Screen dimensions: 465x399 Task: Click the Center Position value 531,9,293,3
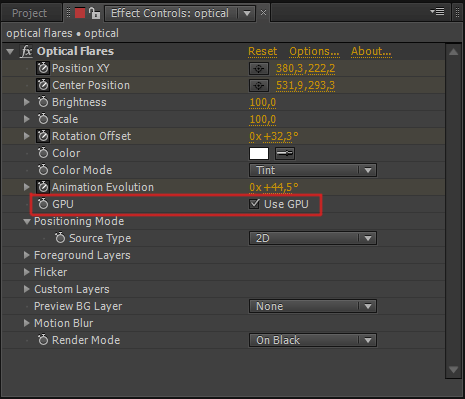coord(305,86)
